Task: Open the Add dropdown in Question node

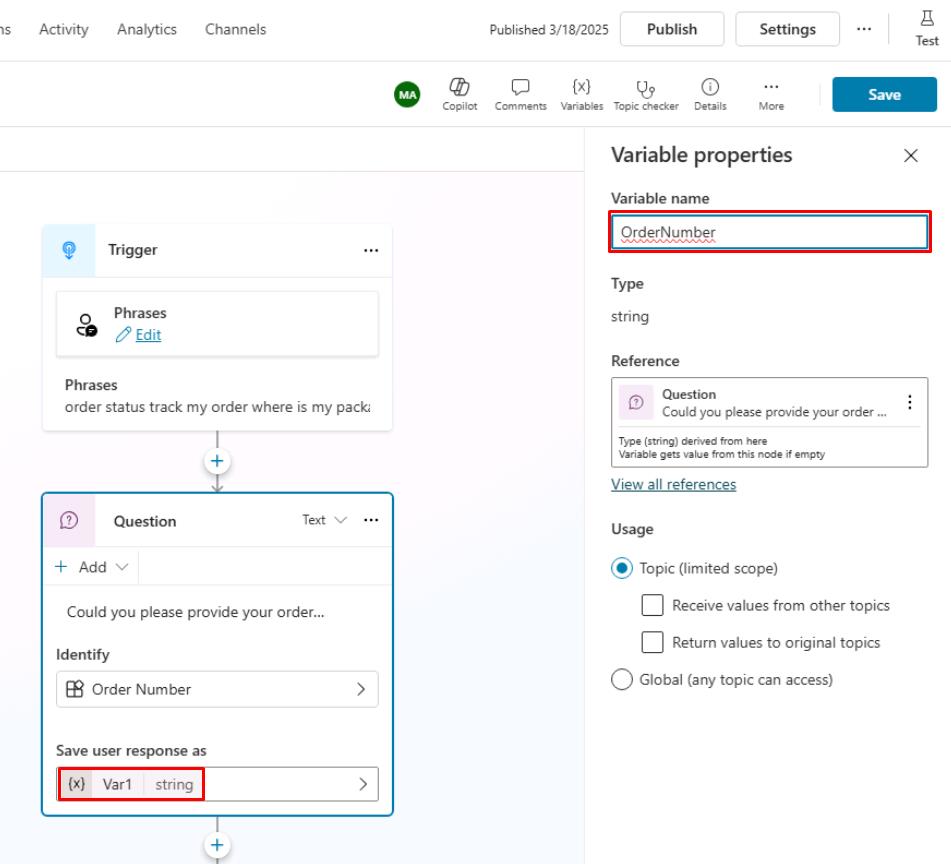Action: 92,567
